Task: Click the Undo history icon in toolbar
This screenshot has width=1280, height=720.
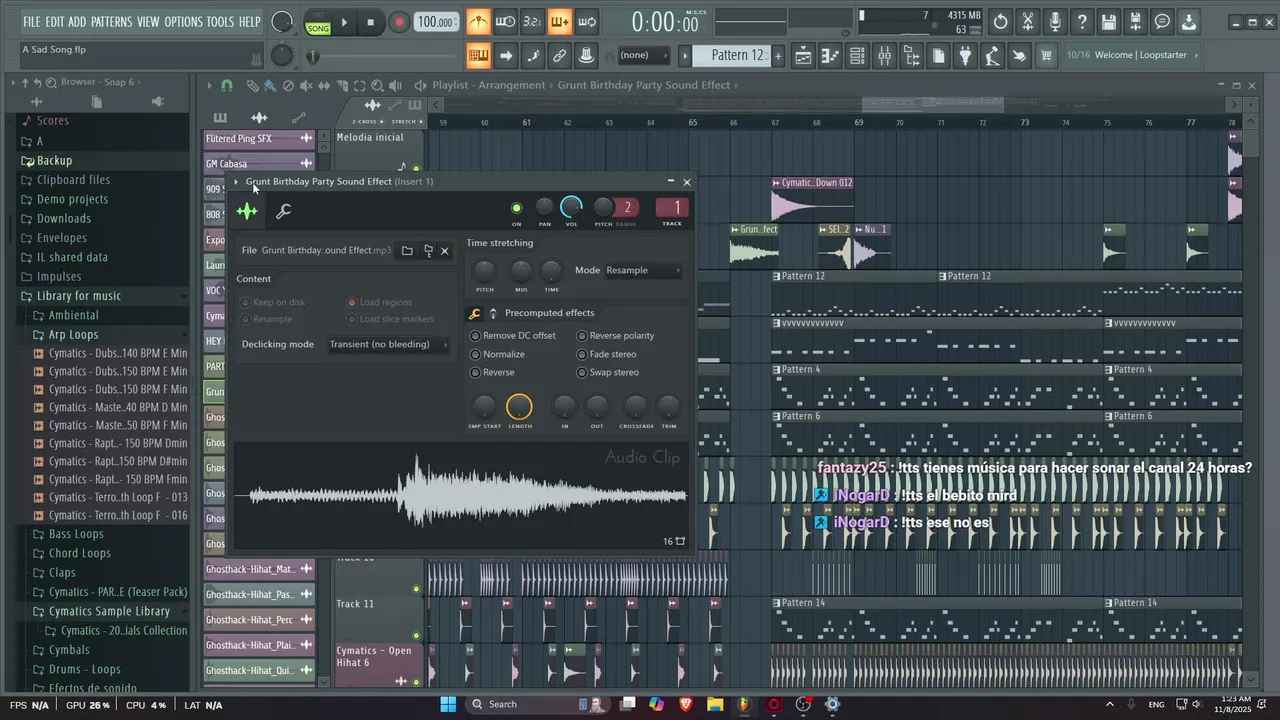Action: [x=1000, y=22]
